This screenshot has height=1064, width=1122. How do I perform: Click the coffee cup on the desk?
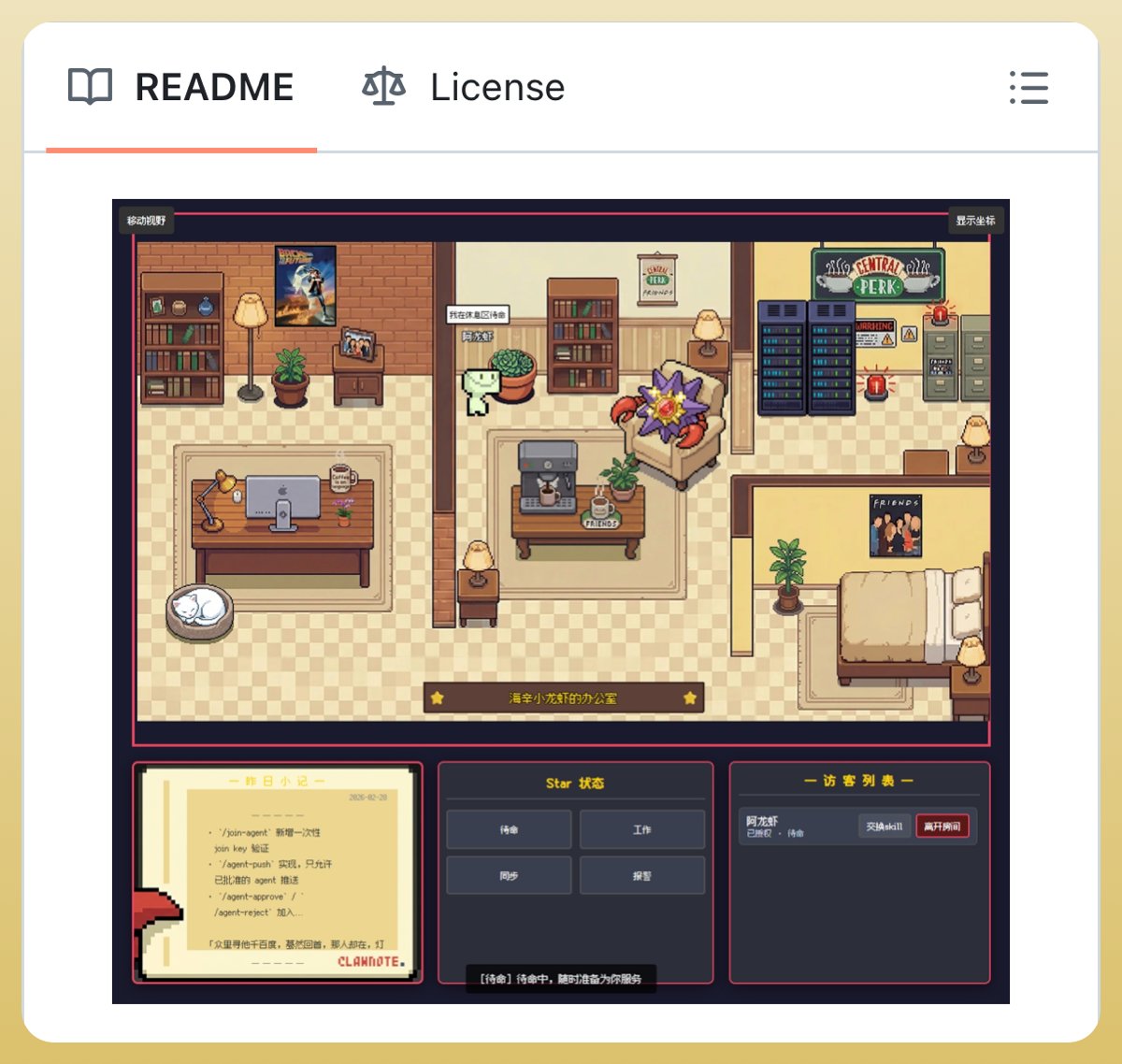(x=341, y=478)
